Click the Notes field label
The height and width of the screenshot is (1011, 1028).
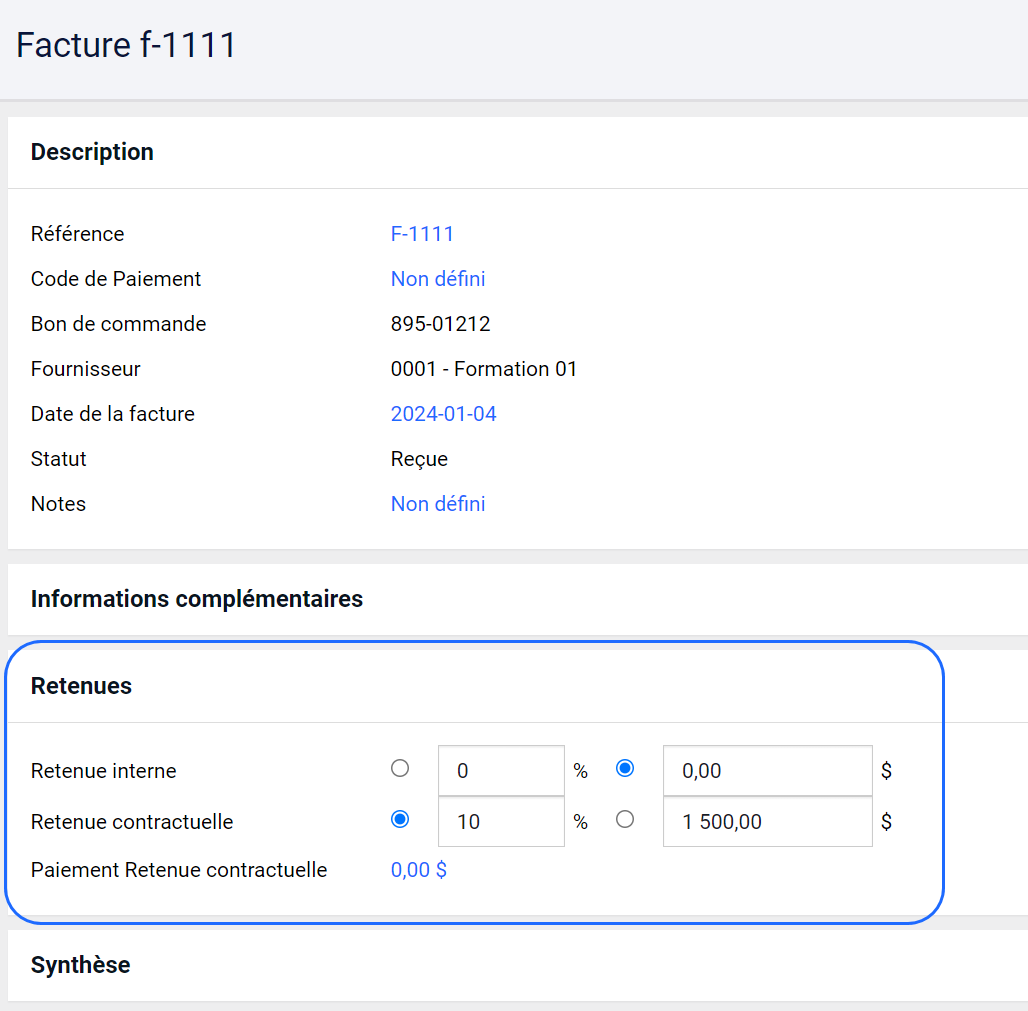(58, 504)
